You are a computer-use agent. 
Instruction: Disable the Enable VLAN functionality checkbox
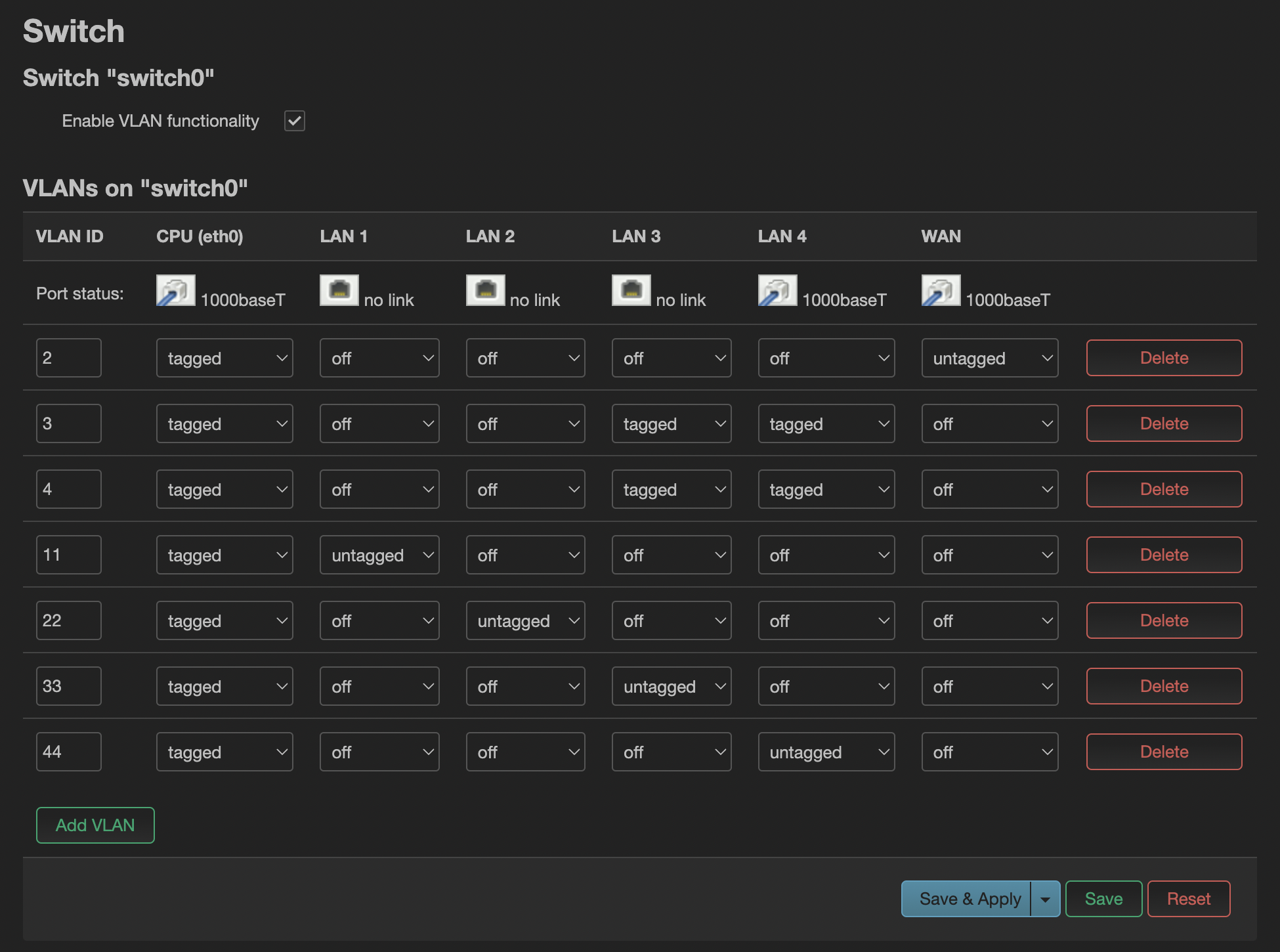pos(294,120)
